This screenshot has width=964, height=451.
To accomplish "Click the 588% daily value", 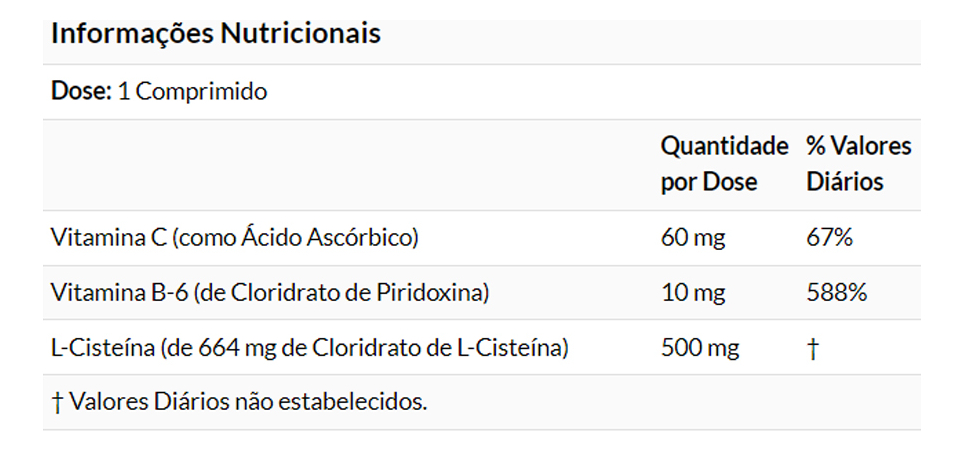I will [836, 293].
